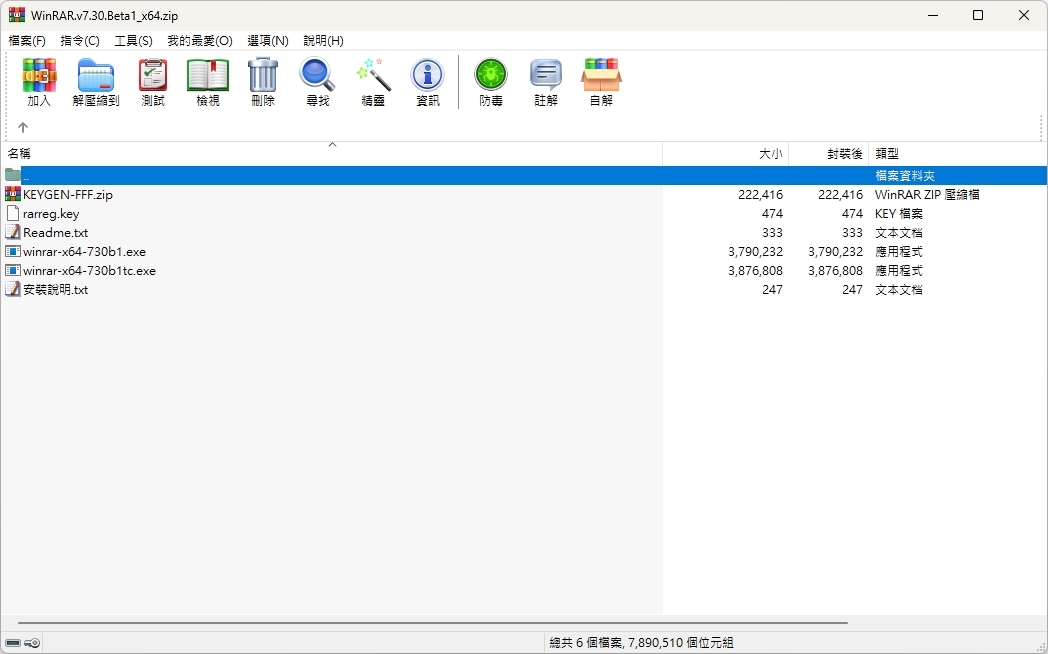Open the 檔案(F) menu
The height and width of the screenshot is (654, 1048).
[27, 41]
